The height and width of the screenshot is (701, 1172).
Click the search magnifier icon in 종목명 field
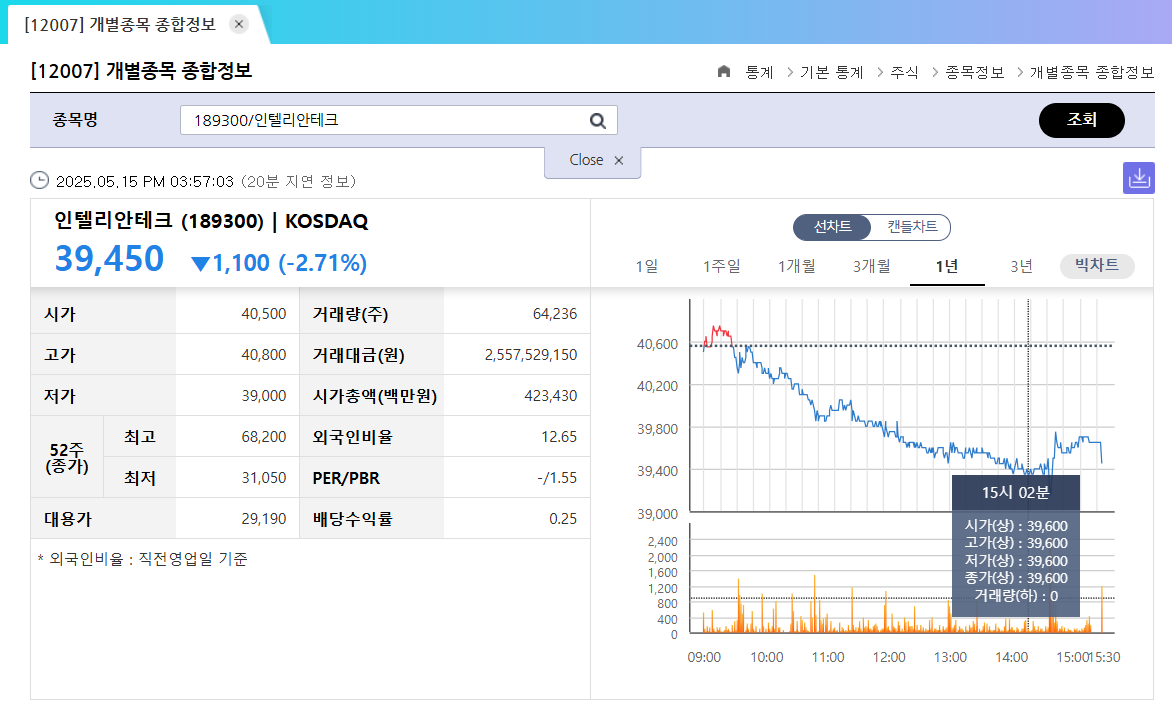pos(597,120)
